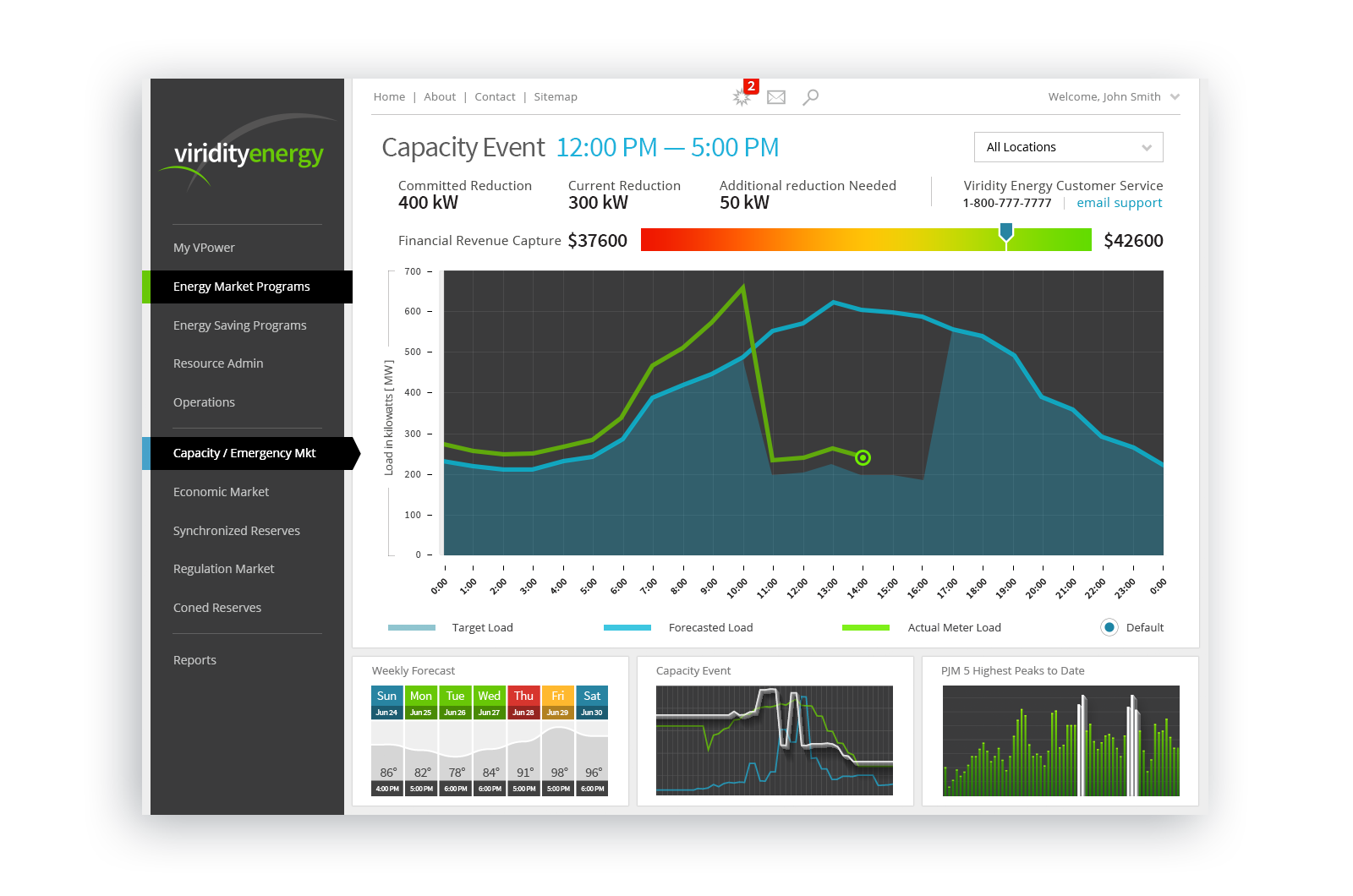This screenshot has width=1353, height=896.
Task: Open the mail envelope icon
Action: click(x=776, y=97)
